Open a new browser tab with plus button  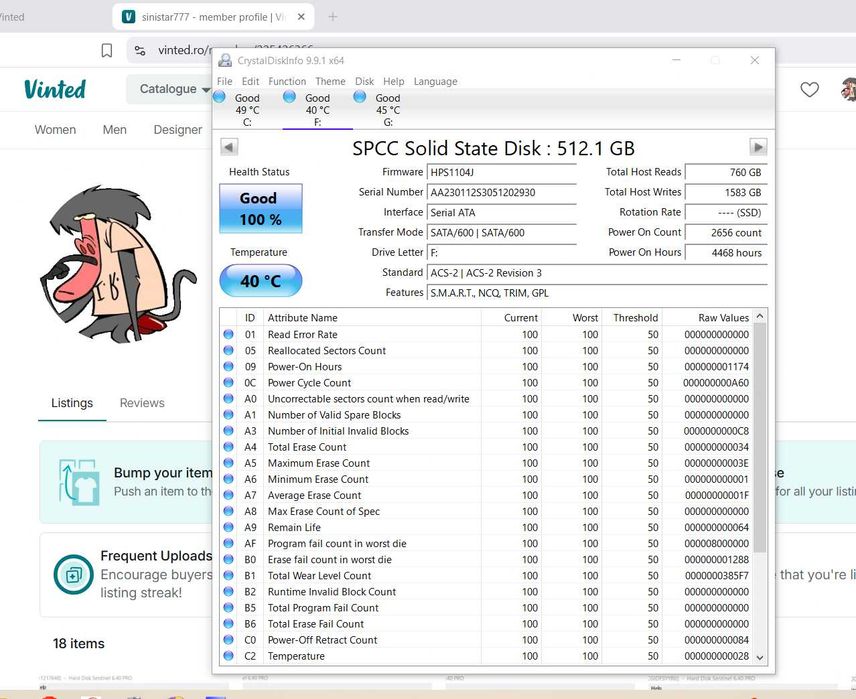tap(332, 17)
